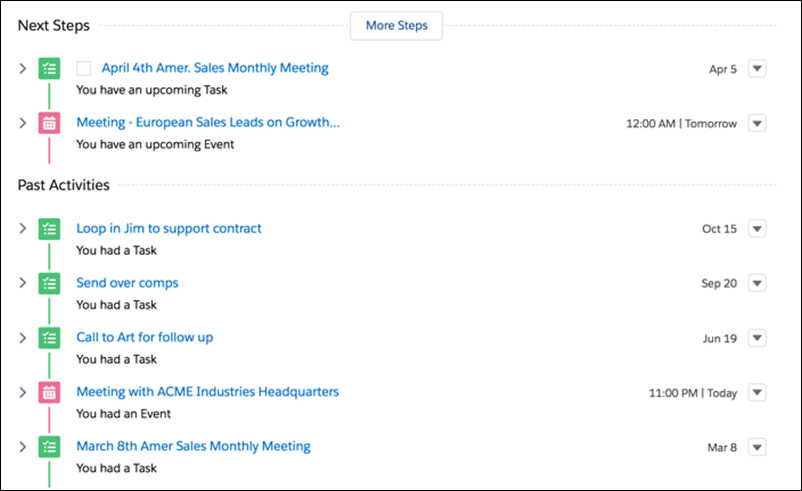Click the More Steps button
This screenshot has width=802, height=491.
pos(396,26)
